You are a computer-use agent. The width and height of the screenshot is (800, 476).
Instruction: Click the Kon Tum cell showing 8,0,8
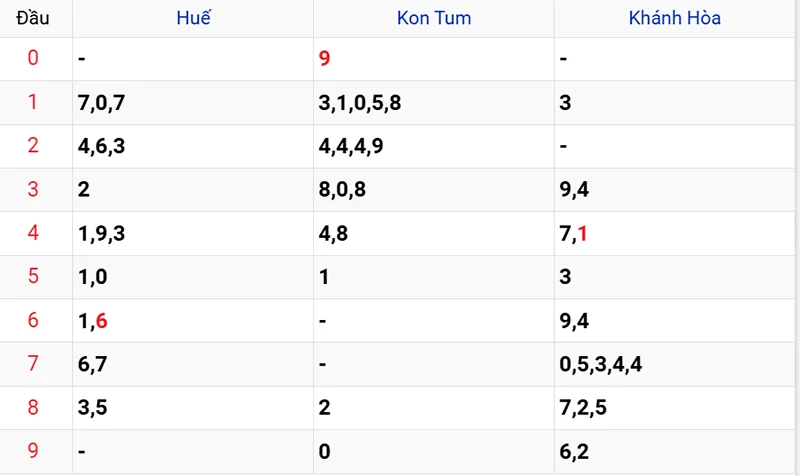(x=342, y=189)
